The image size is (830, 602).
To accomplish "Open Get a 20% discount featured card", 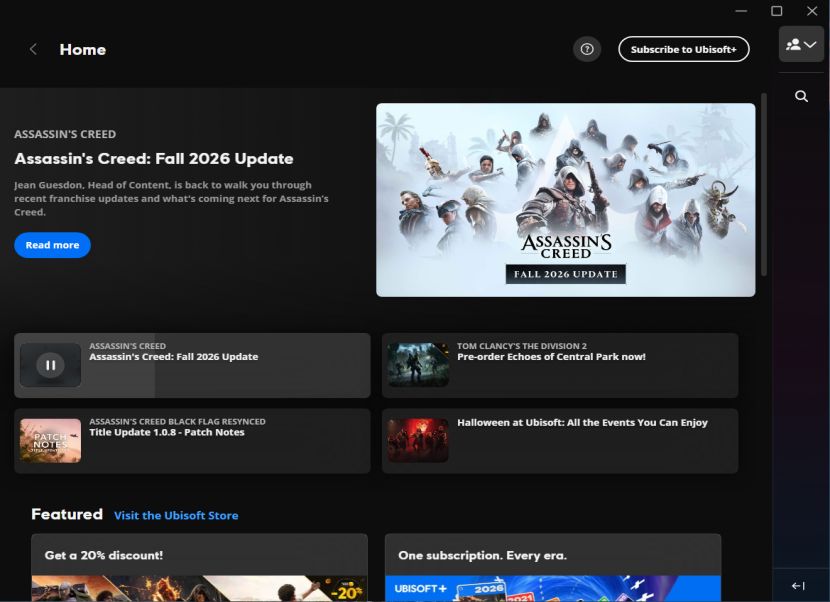I will (199, 568).
